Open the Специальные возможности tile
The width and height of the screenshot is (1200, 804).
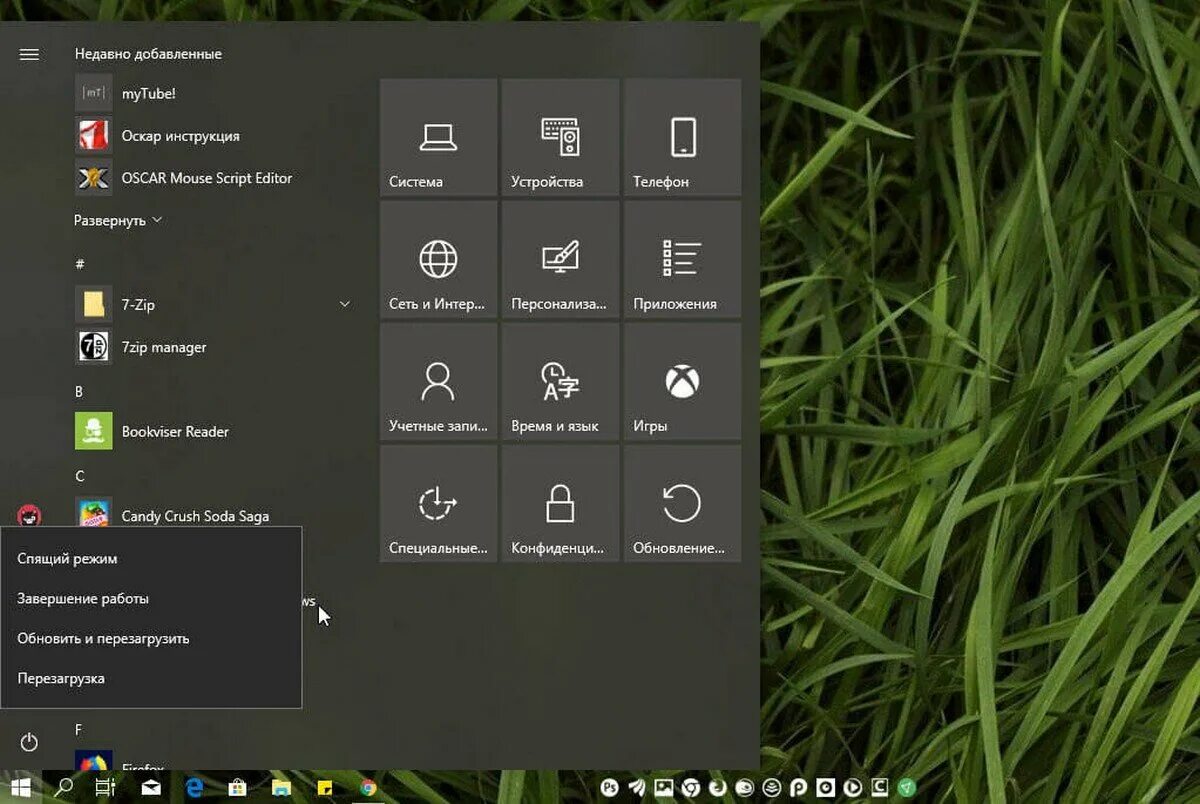[438, 503]
